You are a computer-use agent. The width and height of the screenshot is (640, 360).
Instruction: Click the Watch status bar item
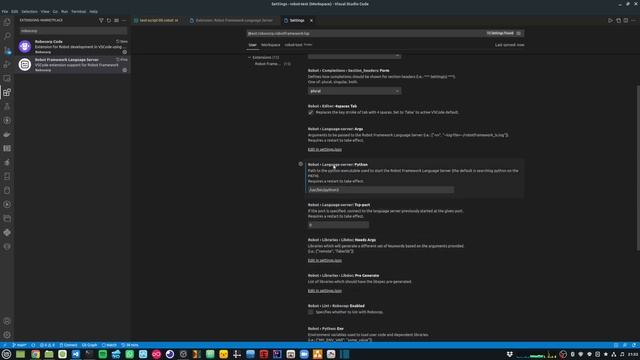click(x=109, y=345)
